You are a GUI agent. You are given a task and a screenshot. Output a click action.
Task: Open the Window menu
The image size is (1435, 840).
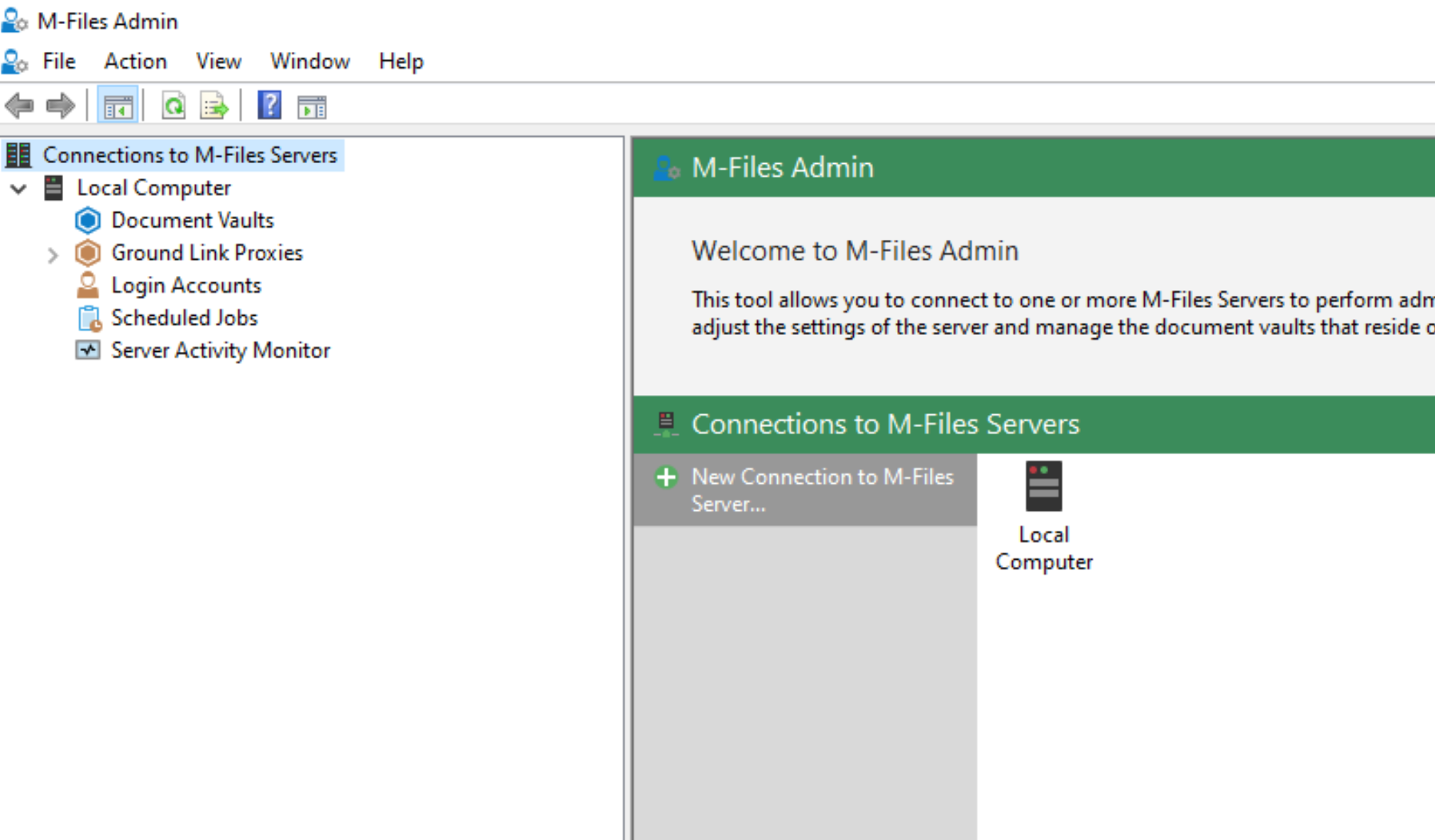pyautogui.click(x=310, y=62)
